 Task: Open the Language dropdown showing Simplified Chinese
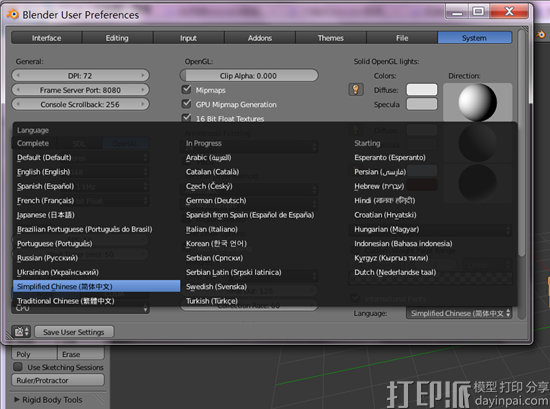(x=459, y=313)
